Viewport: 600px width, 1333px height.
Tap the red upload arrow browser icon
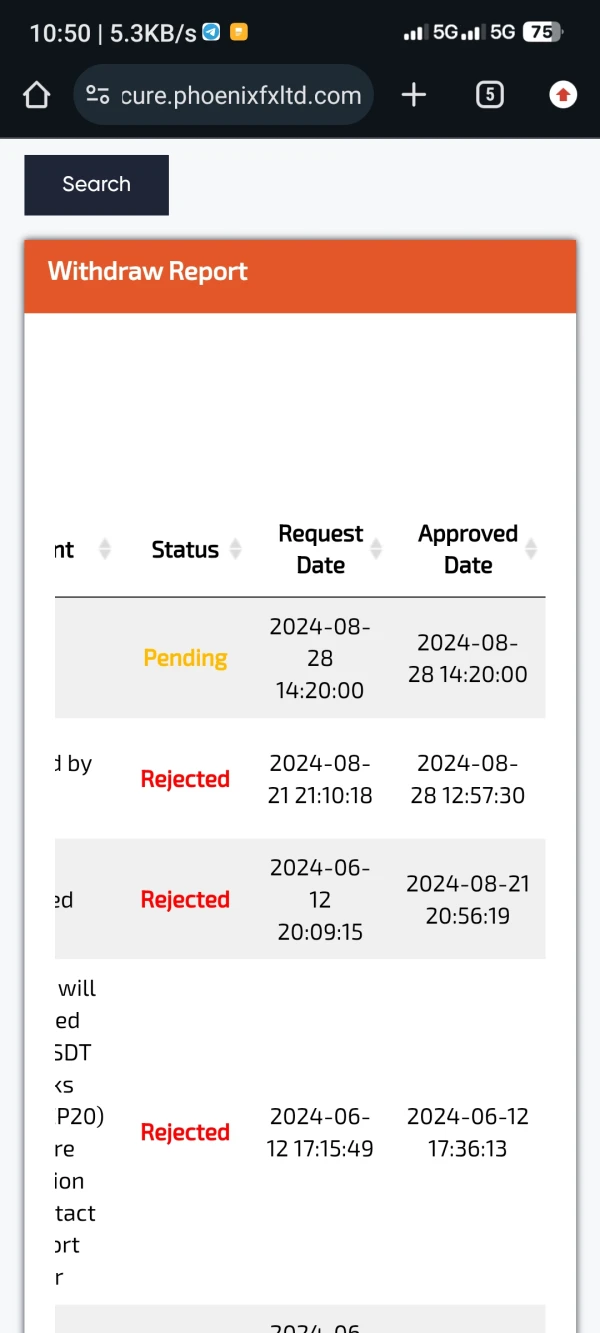point(563,95)
